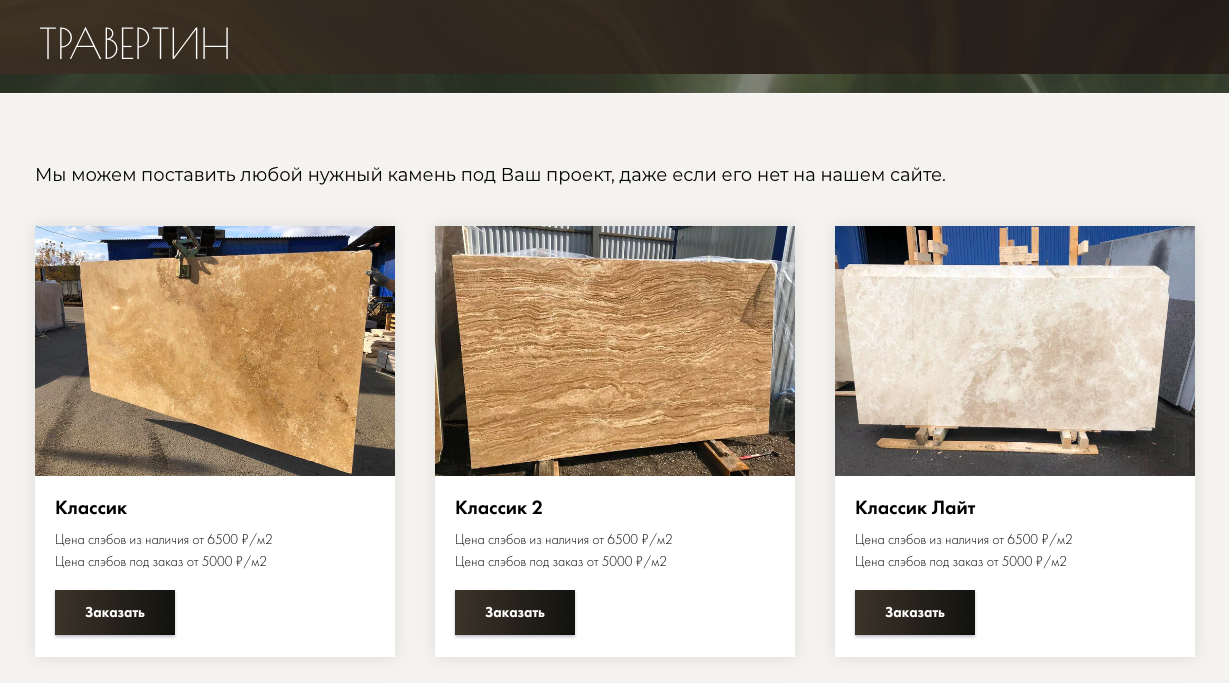The height and width of the screenshot is (683, 1229).
Task: Click the made-to-order price line in Классик card
Action: coord(161,562)
